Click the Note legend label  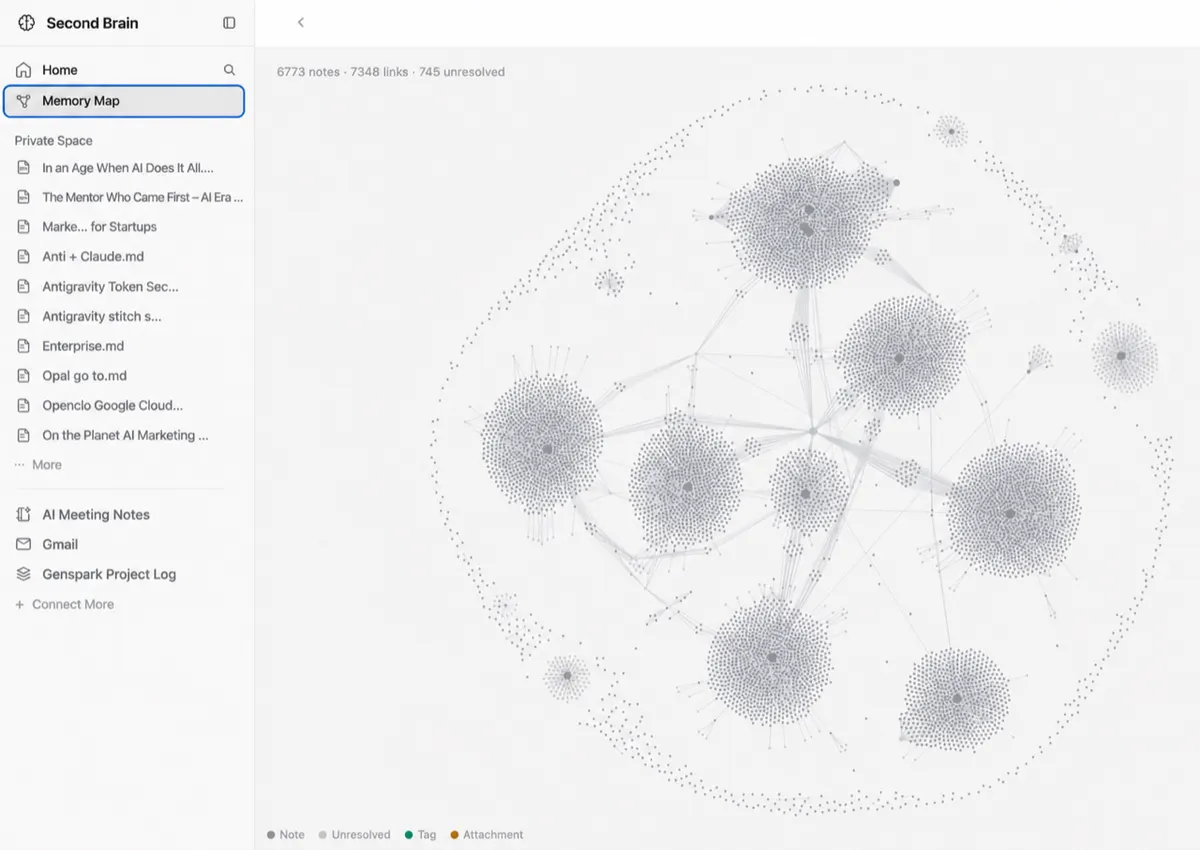[x=292, y=835]
